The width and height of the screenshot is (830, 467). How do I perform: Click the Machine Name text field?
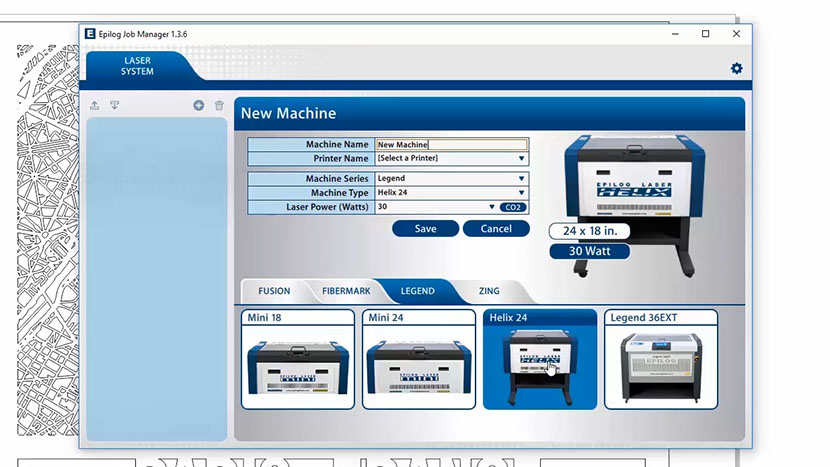point(451,145)
